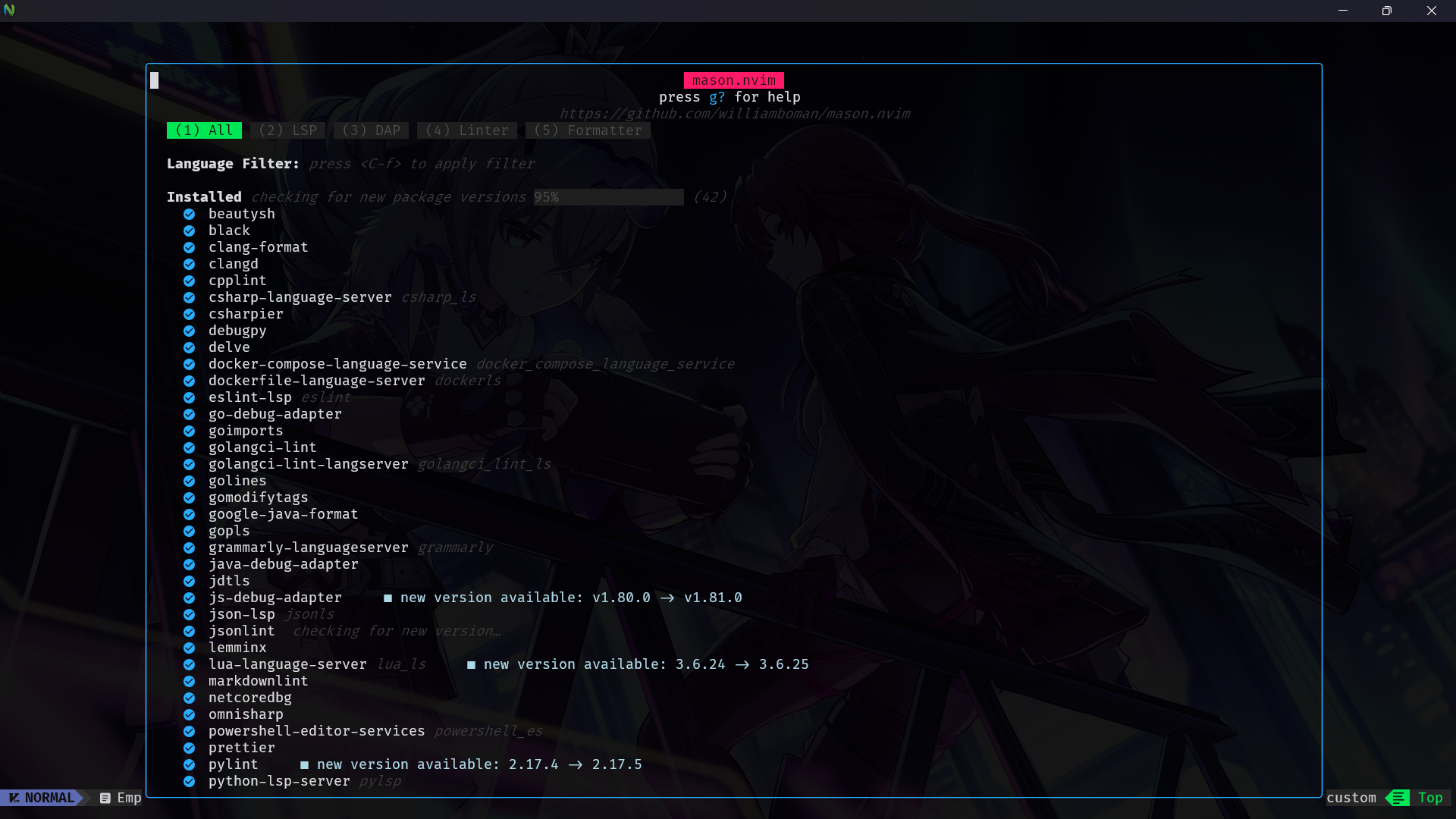Viewport: 1456px width, 819px height.
Task: Switch to the (1) All tab
Action: [x=204, y=130]
